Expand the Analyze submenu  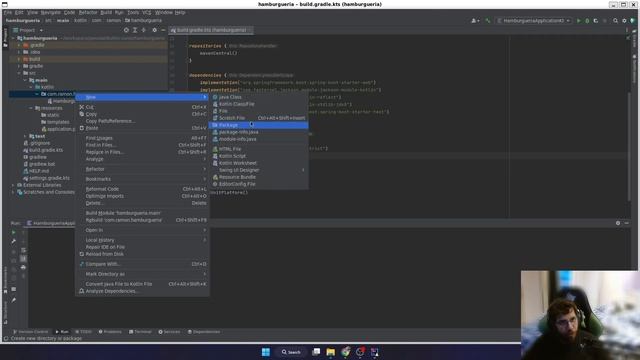point(142,159)
